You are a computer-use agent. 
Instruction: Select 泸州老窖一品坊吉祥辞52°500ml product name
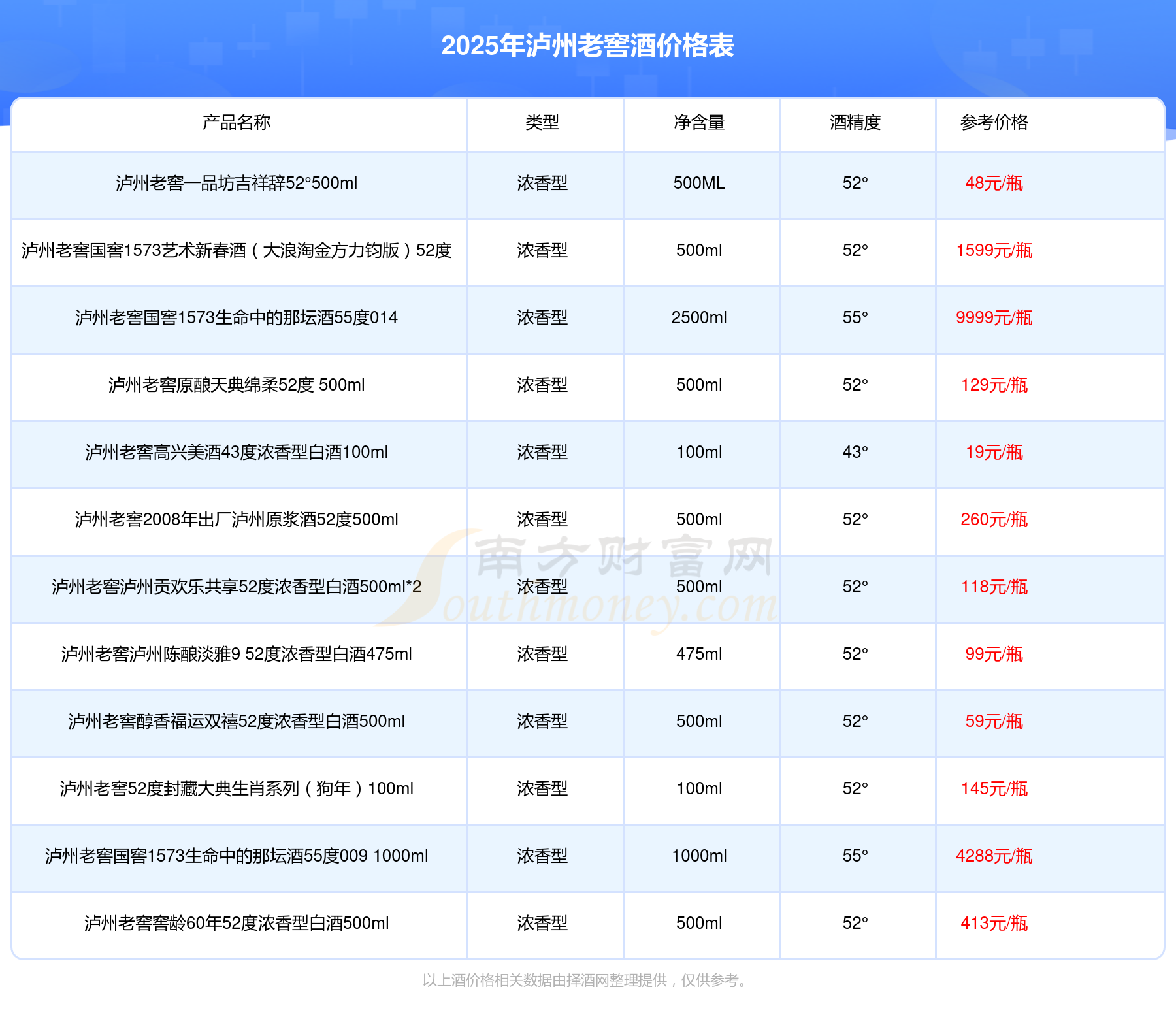point(237,183)
